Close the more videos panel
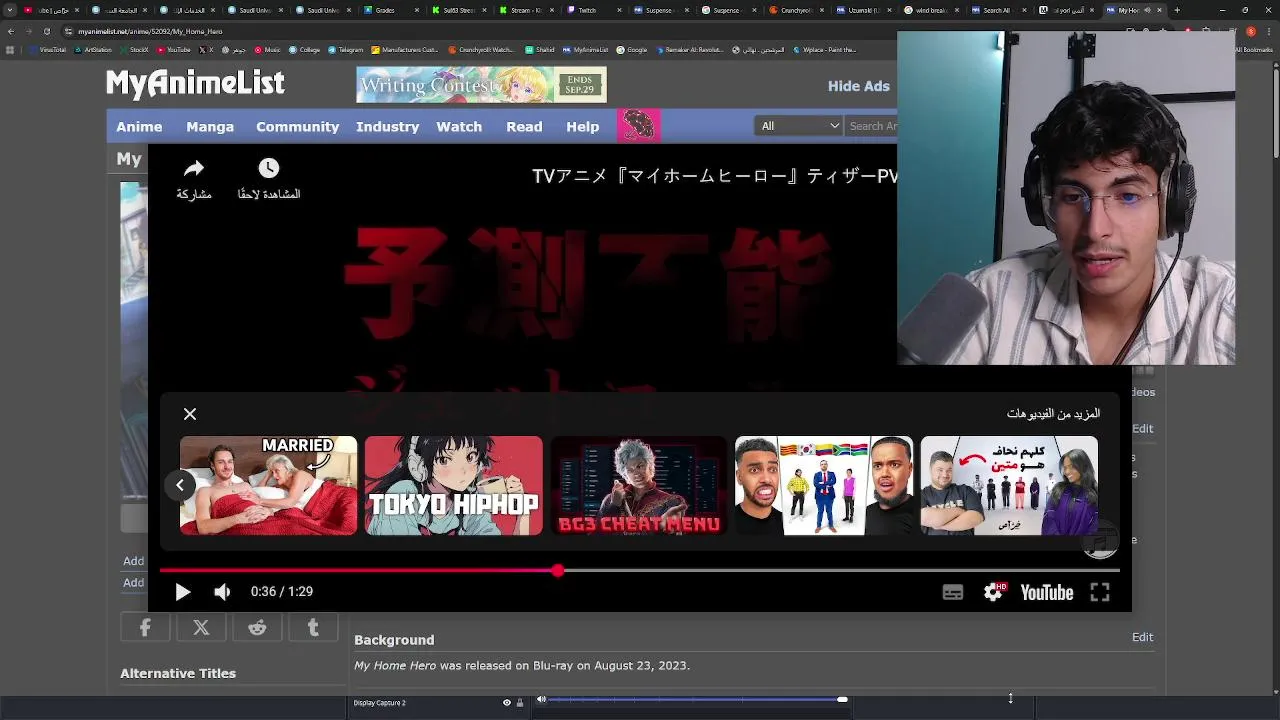Screen dimensions: 1280x720 (x=190, y=414)
